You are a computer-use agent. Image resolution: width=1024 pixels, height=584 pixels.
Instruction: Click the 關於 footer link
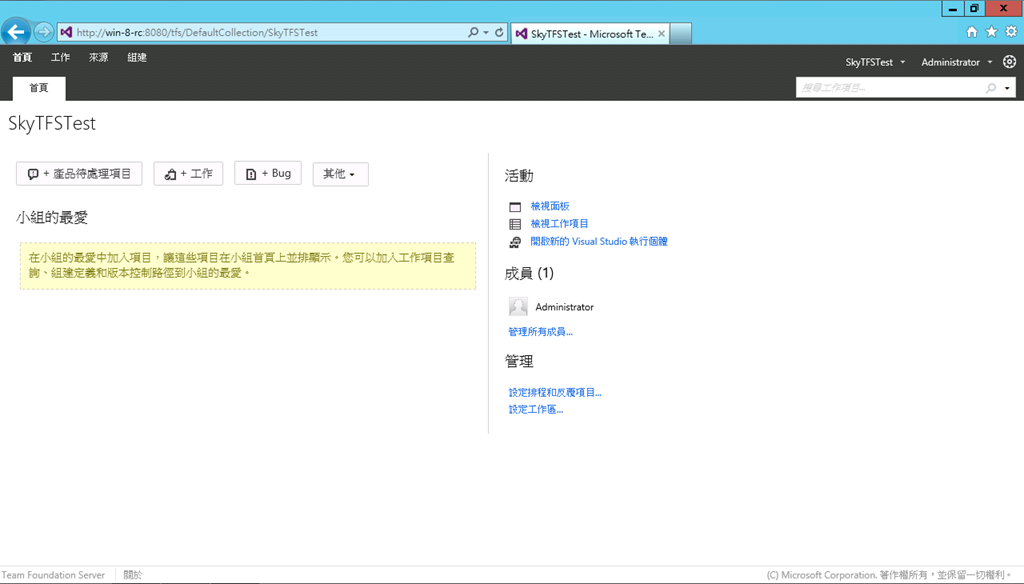point(133,575)
